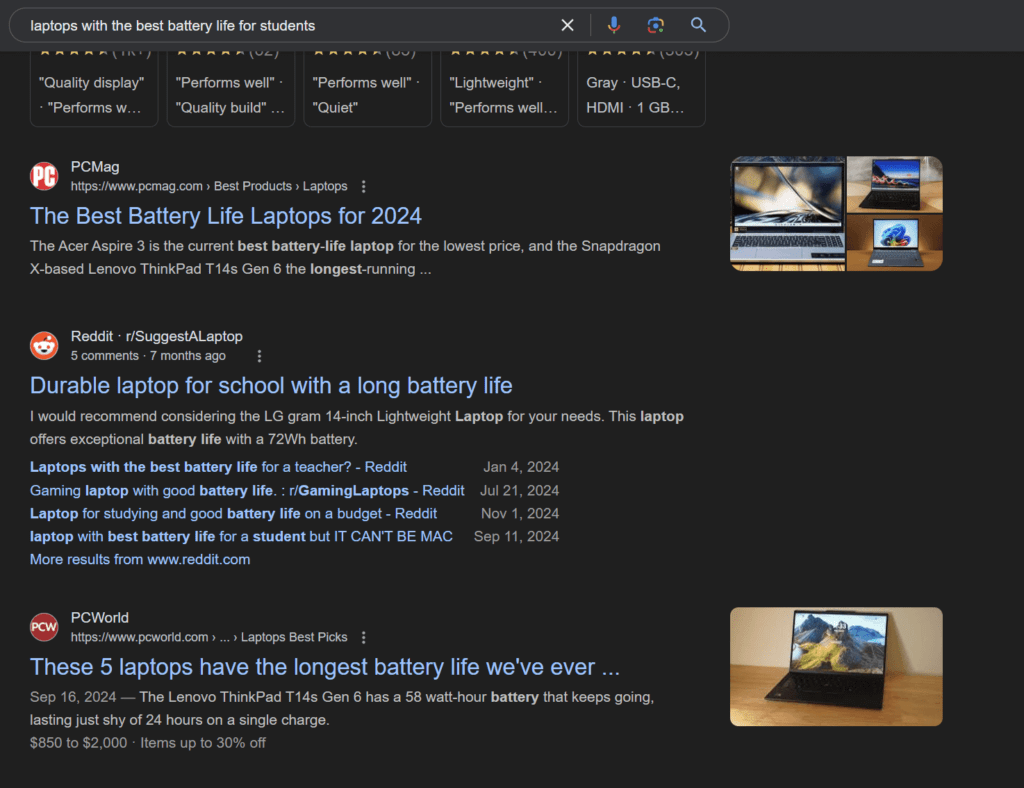Open three-dot menu for PCMag result

pos(364,186)
